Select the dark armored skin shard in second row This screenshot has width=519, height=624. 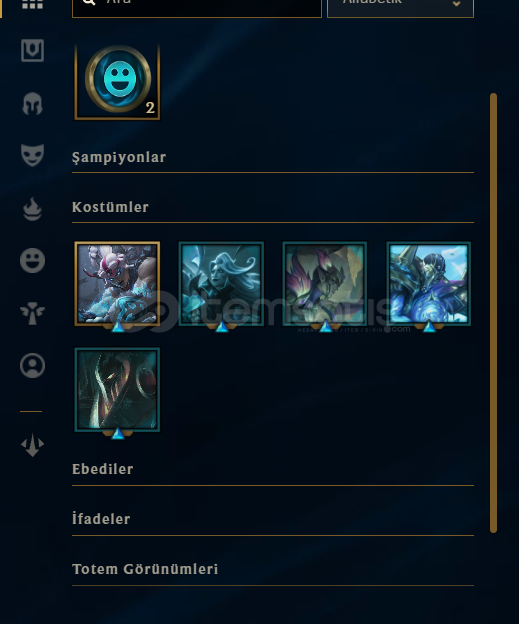pos(117,390)
